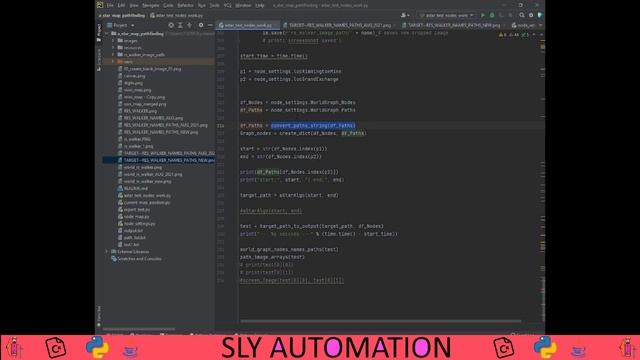
Task: Switch to TARGET-RES_WALKER_NAMES_PATHS_NEW.png tab
Action: pyautogui.click(x=453, y=25)
